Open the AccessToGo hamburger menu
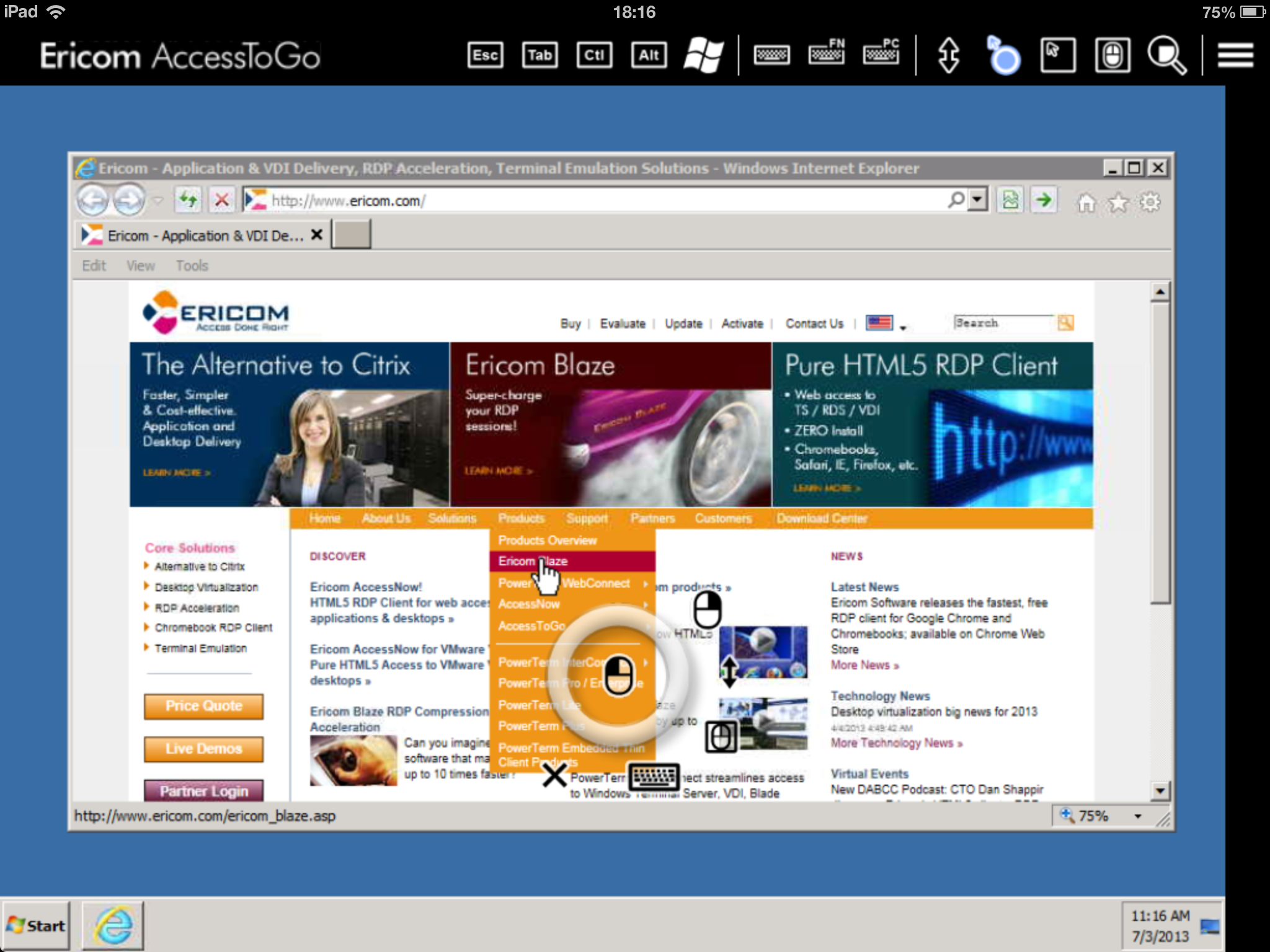 (x=1235, y=55)
